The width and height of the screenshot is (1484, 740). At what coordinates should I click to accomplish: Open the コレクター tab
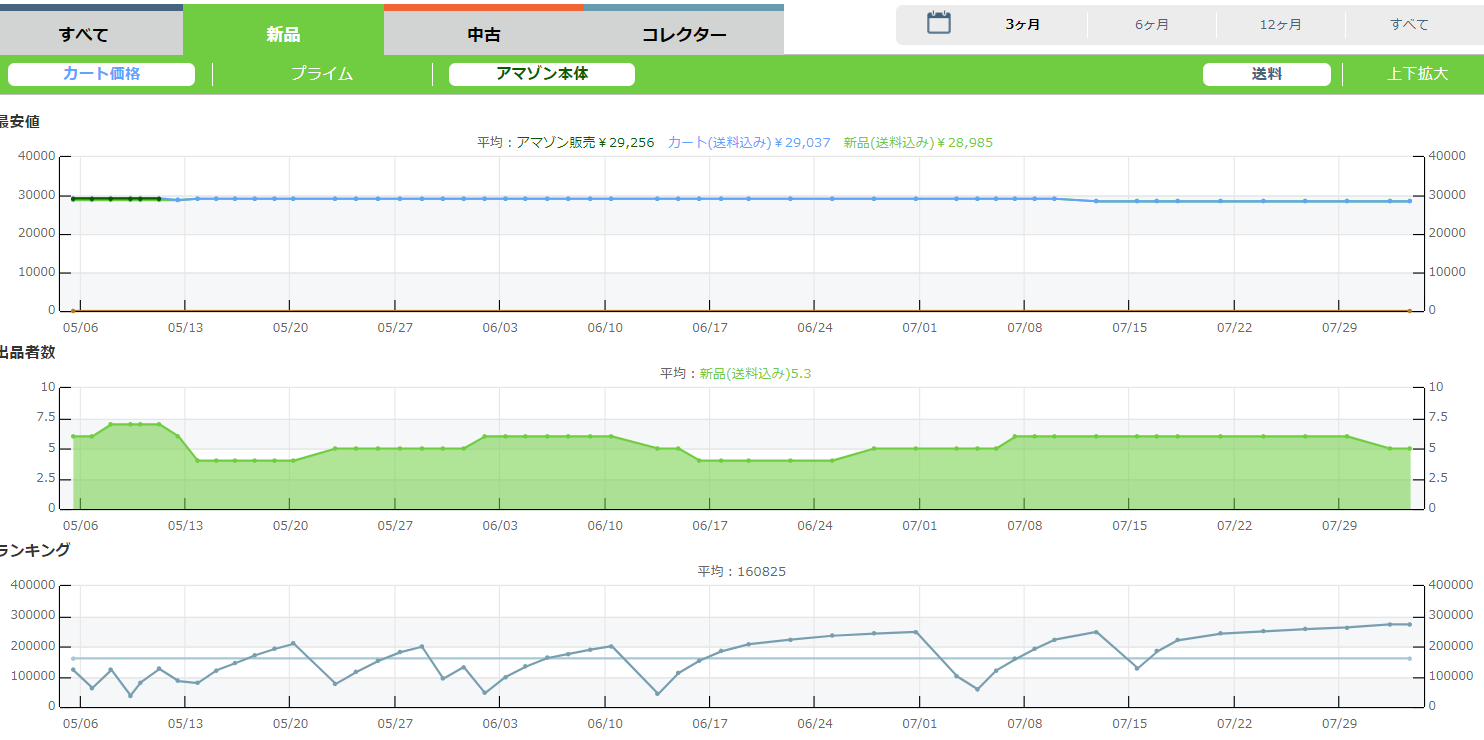[x=684, y=35]
